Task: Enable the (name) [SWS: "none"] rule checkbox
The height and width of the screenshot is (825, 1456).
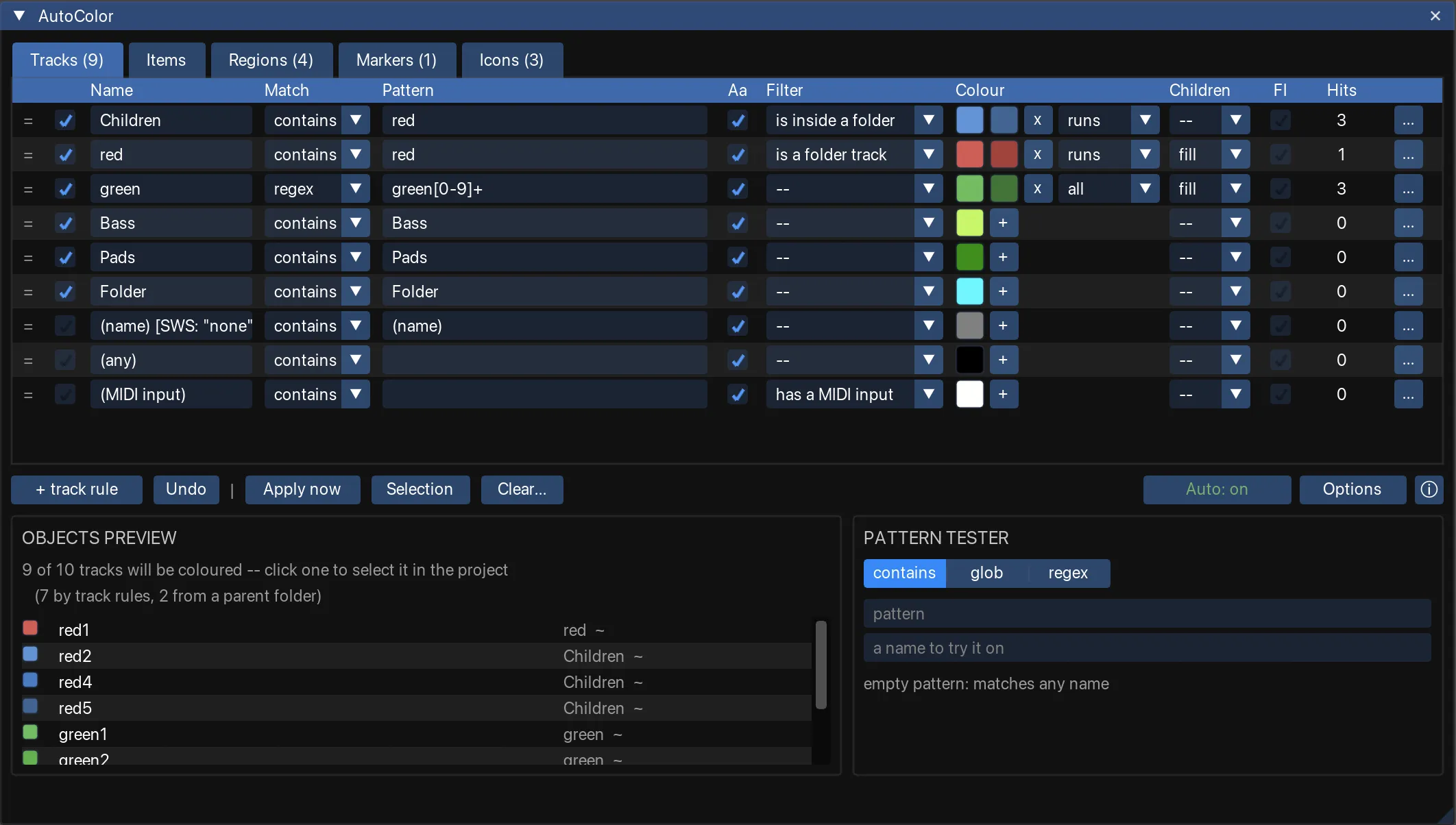Action: [x=66, y=326]
